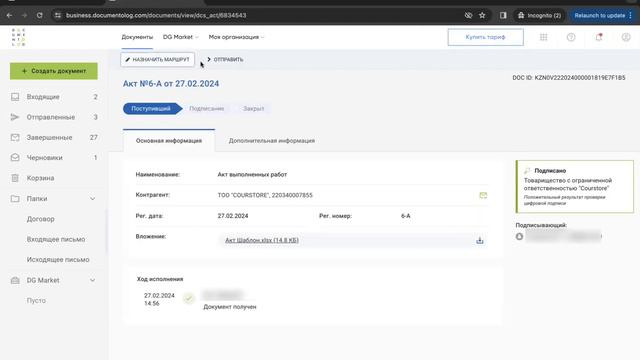
Task: Open user profile icon
Action: 626,37
